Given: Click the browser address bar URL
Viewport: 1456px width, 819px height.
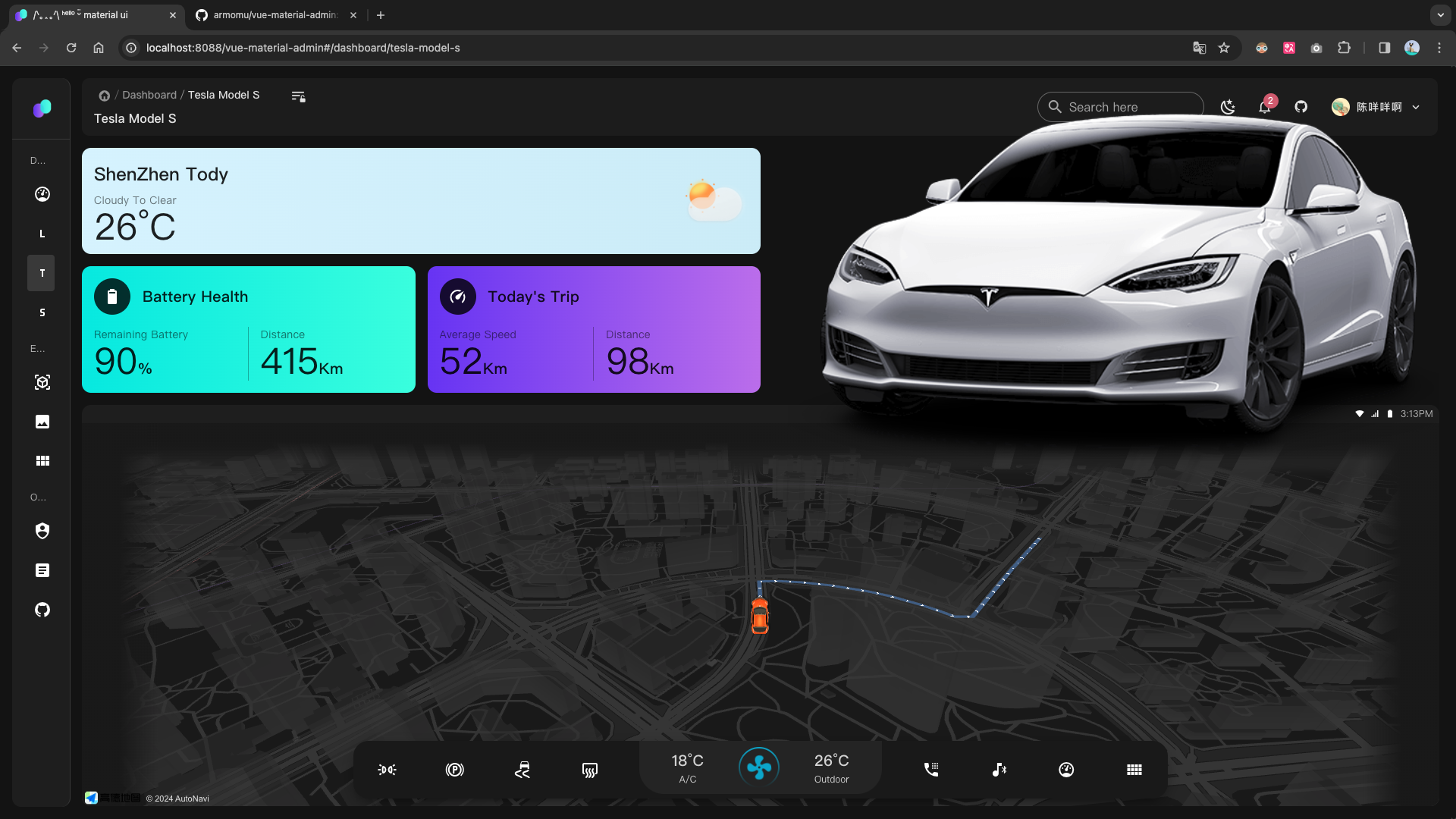Looking at the screenshot, I should [x=303, y=48].
